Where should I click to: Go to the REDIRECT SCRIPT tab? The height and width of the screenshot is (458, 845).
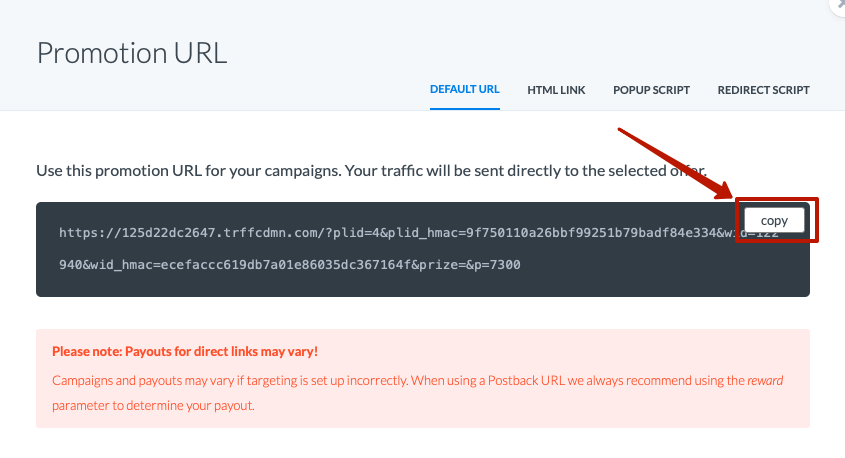(x=764, y=90)
